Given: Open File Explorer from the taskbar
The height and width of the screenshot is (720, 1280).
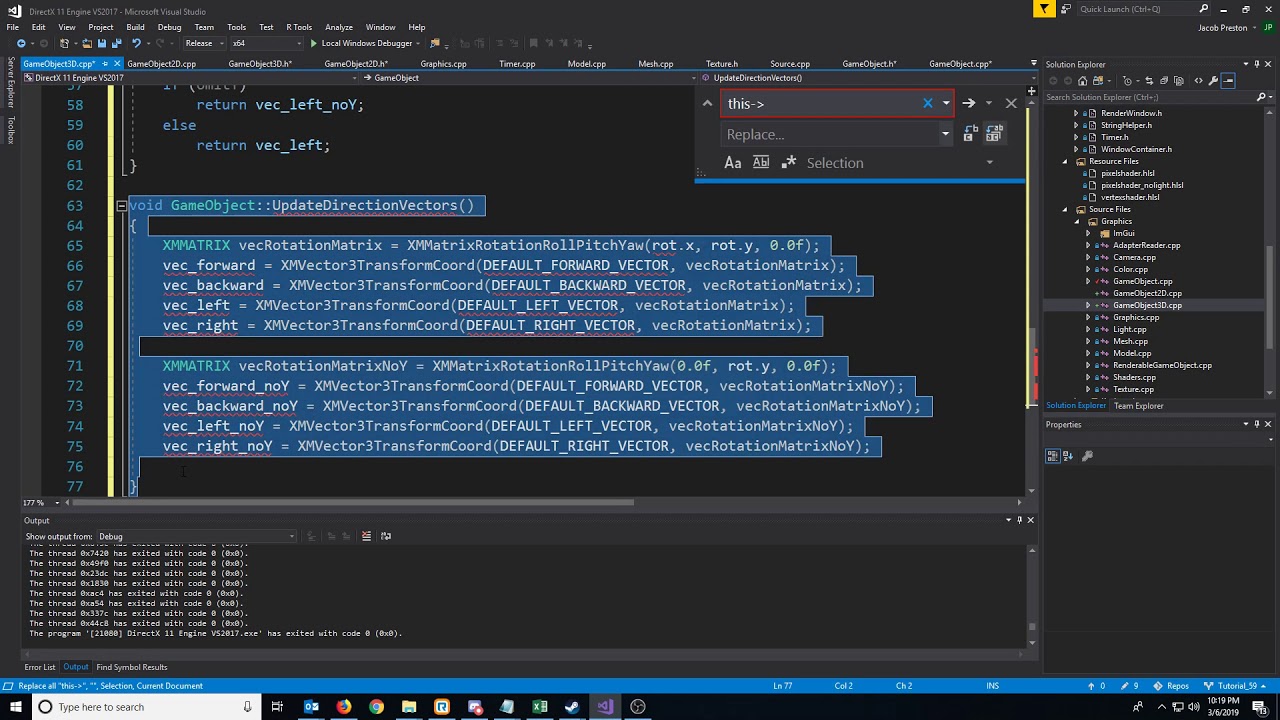Looking at the screenshot, I should [409, 707].
